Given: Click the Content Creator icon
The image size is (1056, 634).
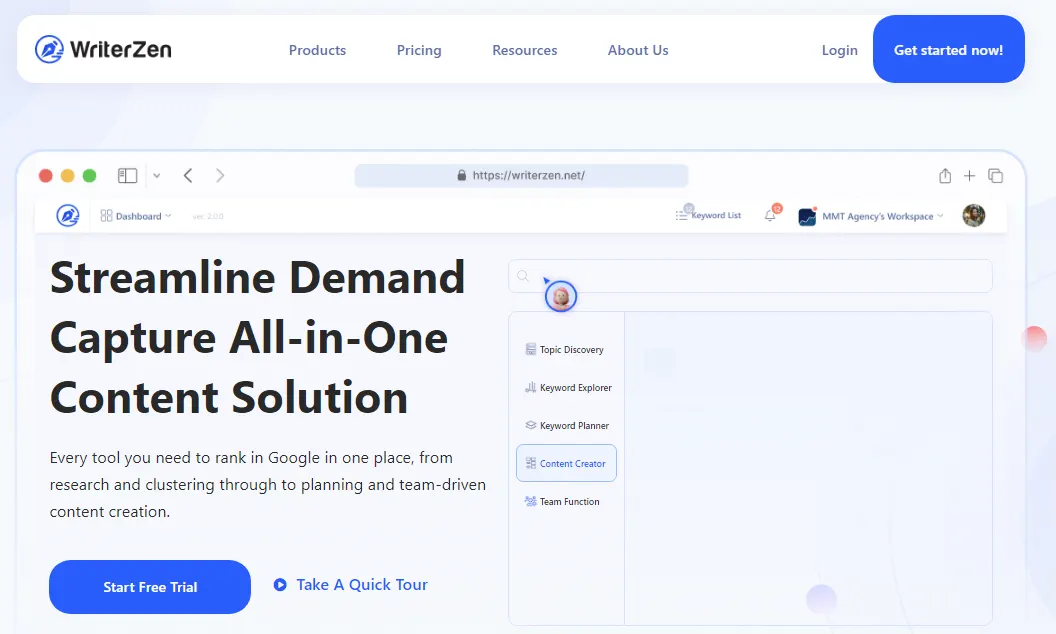Looking at the screenshot, I should (x=531, y=464).
